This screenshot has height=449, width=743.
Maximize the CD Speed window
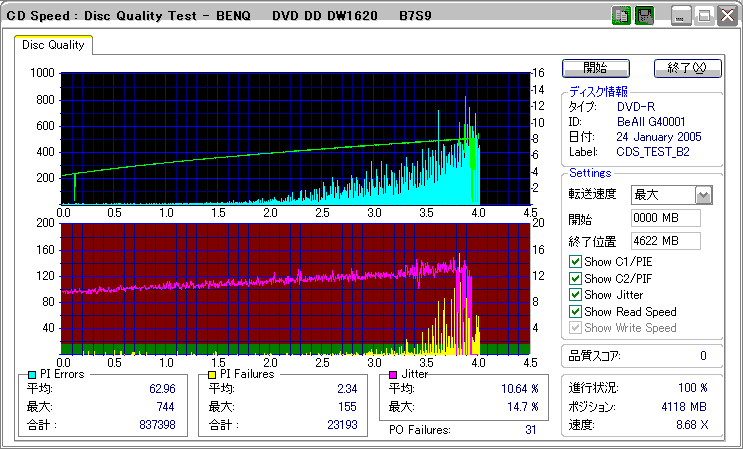click(x=704, y=16)
